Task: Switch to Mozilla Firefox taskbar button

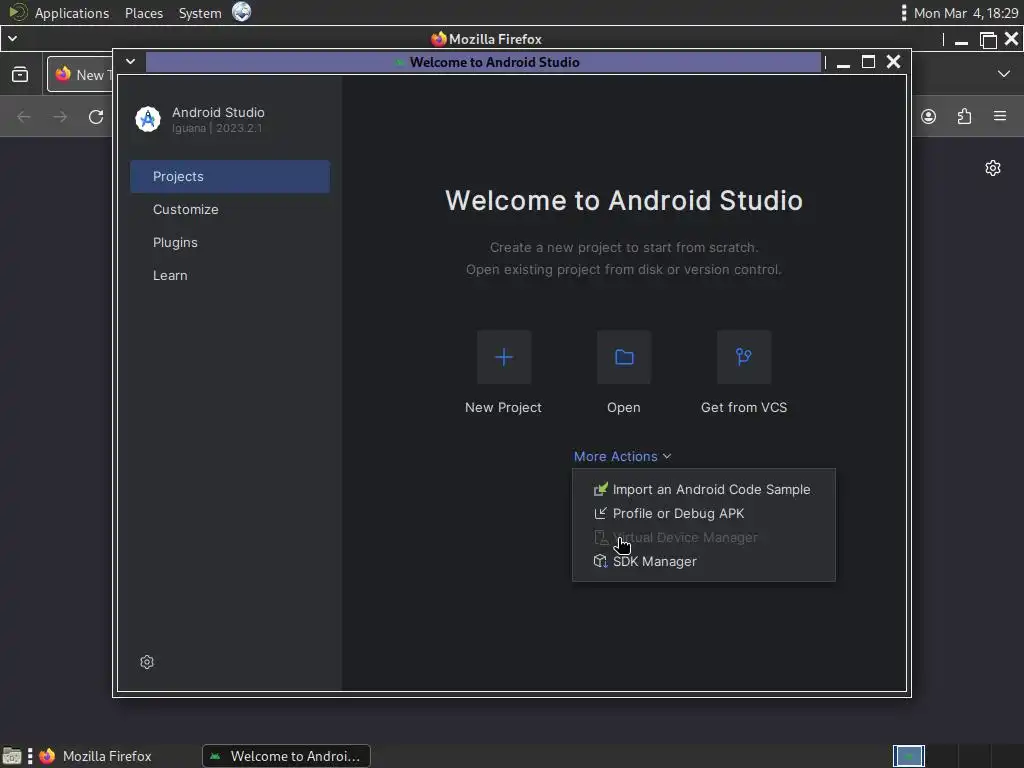Action: (x=95, y=756)
